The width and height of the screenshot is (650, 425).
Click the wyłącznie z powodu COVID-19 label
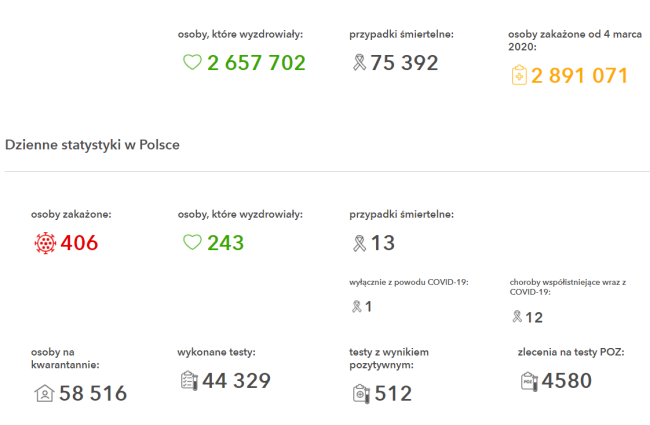click(x=409, y=282)
